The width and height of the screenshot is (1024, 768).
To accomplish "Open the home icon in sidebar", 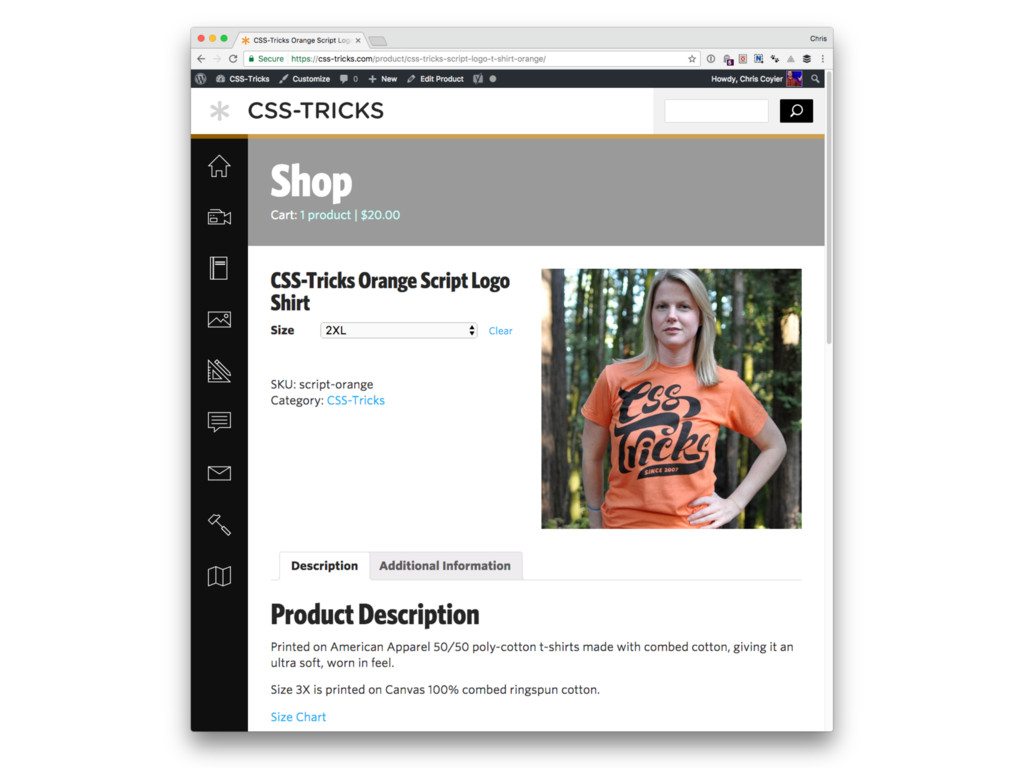I will pyautogui.click(x=219, y=166).
